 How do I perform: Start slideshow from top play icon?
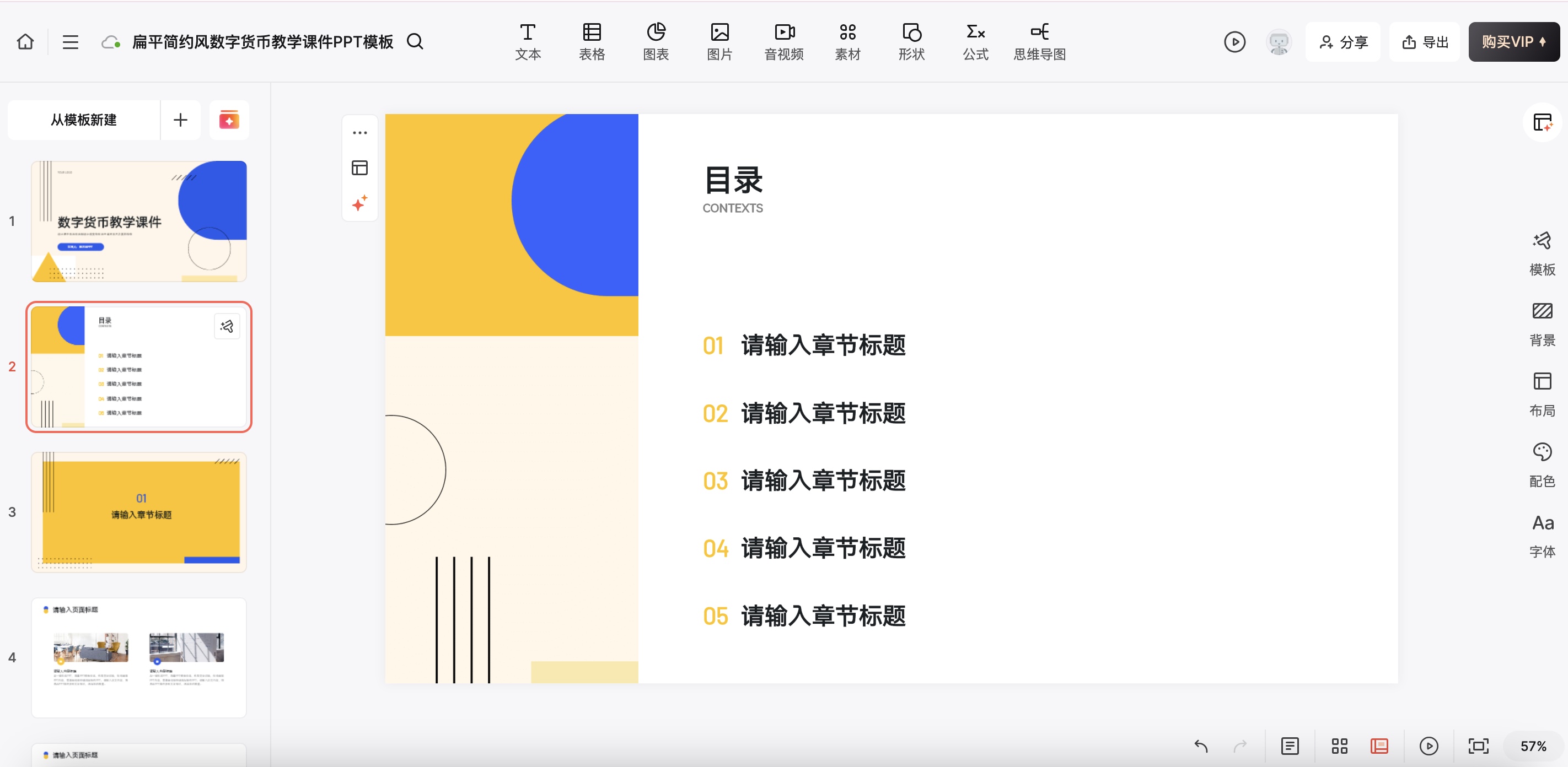point(1234,42)
